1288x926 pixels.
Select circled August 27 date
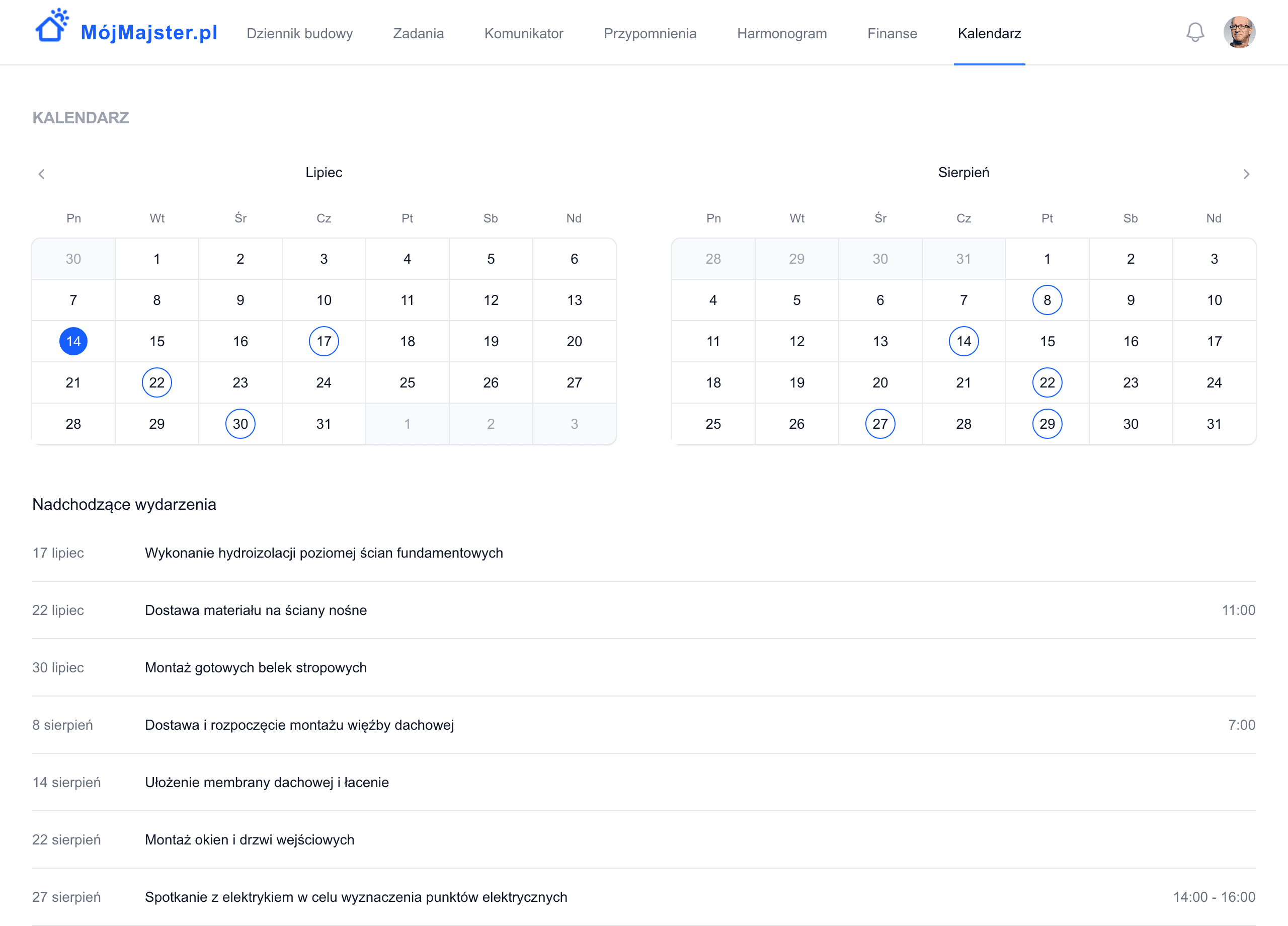[x=879, y=424]
